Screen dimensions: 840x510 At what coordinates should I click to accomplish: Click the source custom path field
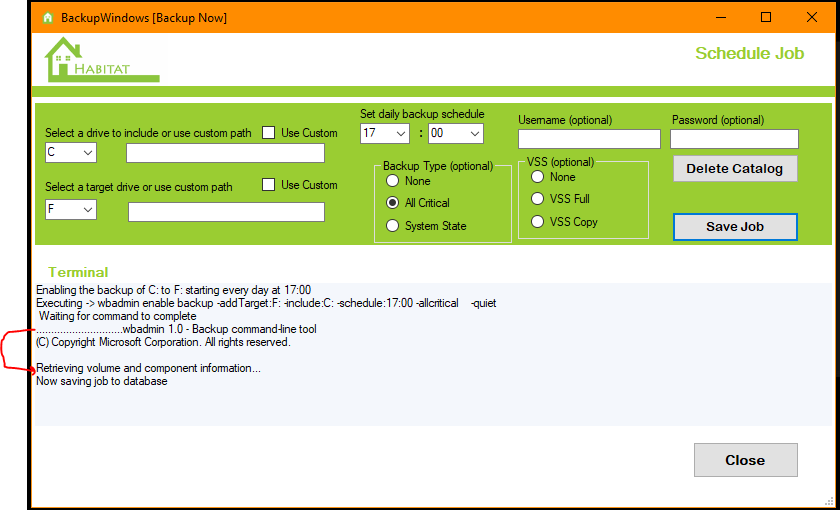[x=225, y=153]
